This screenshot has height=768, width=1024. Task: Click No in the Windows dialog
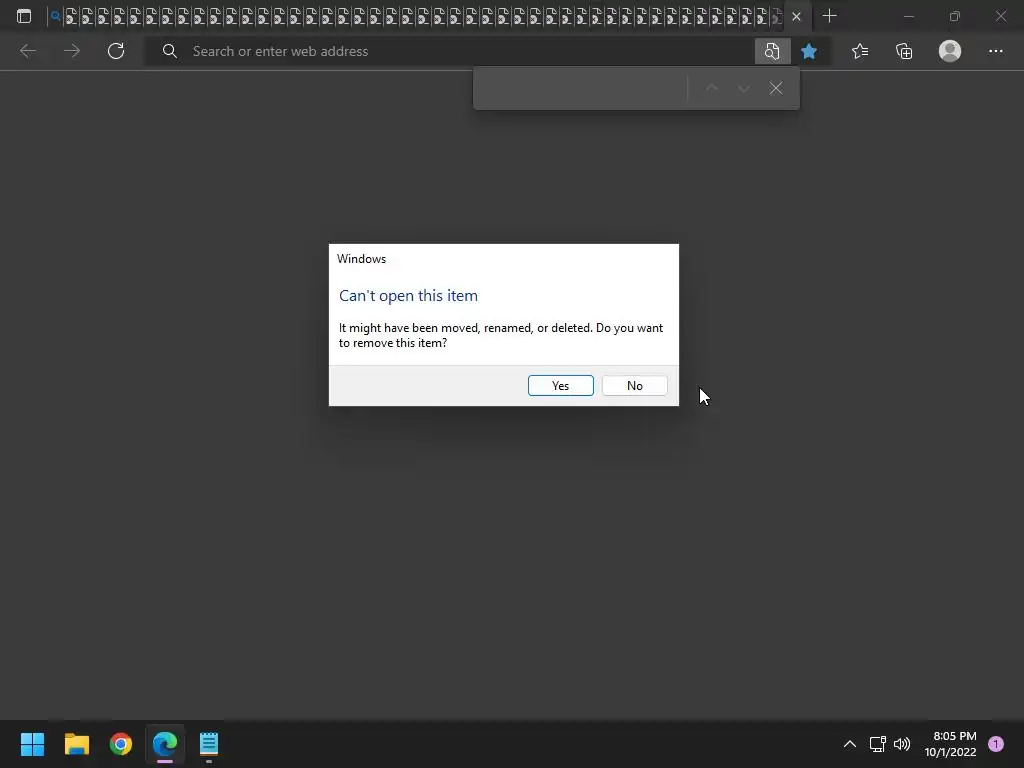(x=634, y=385)
